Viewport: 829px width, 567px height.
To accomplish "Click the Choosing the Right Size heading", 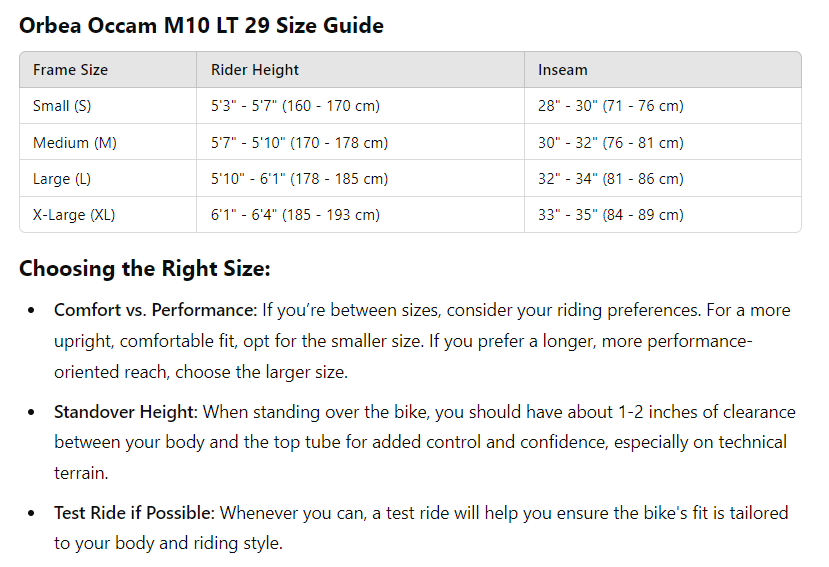I will (x=145, y=269).
